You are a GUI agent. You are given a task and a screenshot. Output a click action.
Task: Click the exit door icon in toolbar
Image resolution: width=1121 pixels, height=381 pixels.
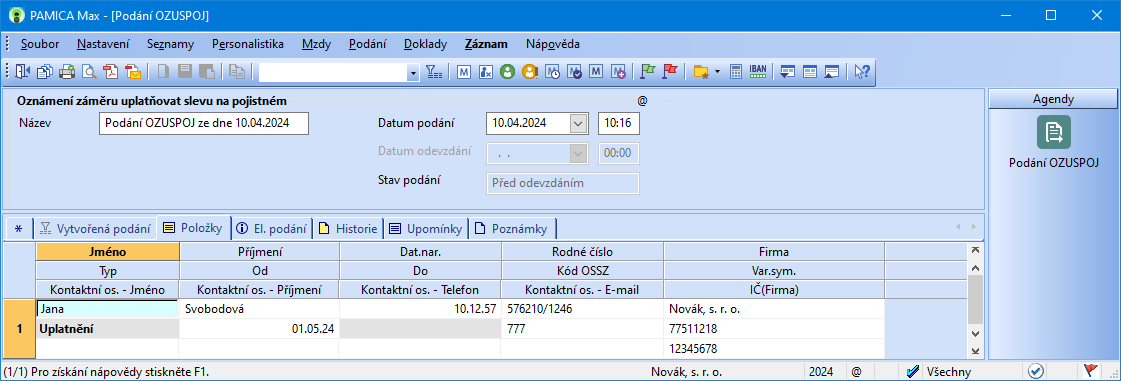[x=24, y=71]
